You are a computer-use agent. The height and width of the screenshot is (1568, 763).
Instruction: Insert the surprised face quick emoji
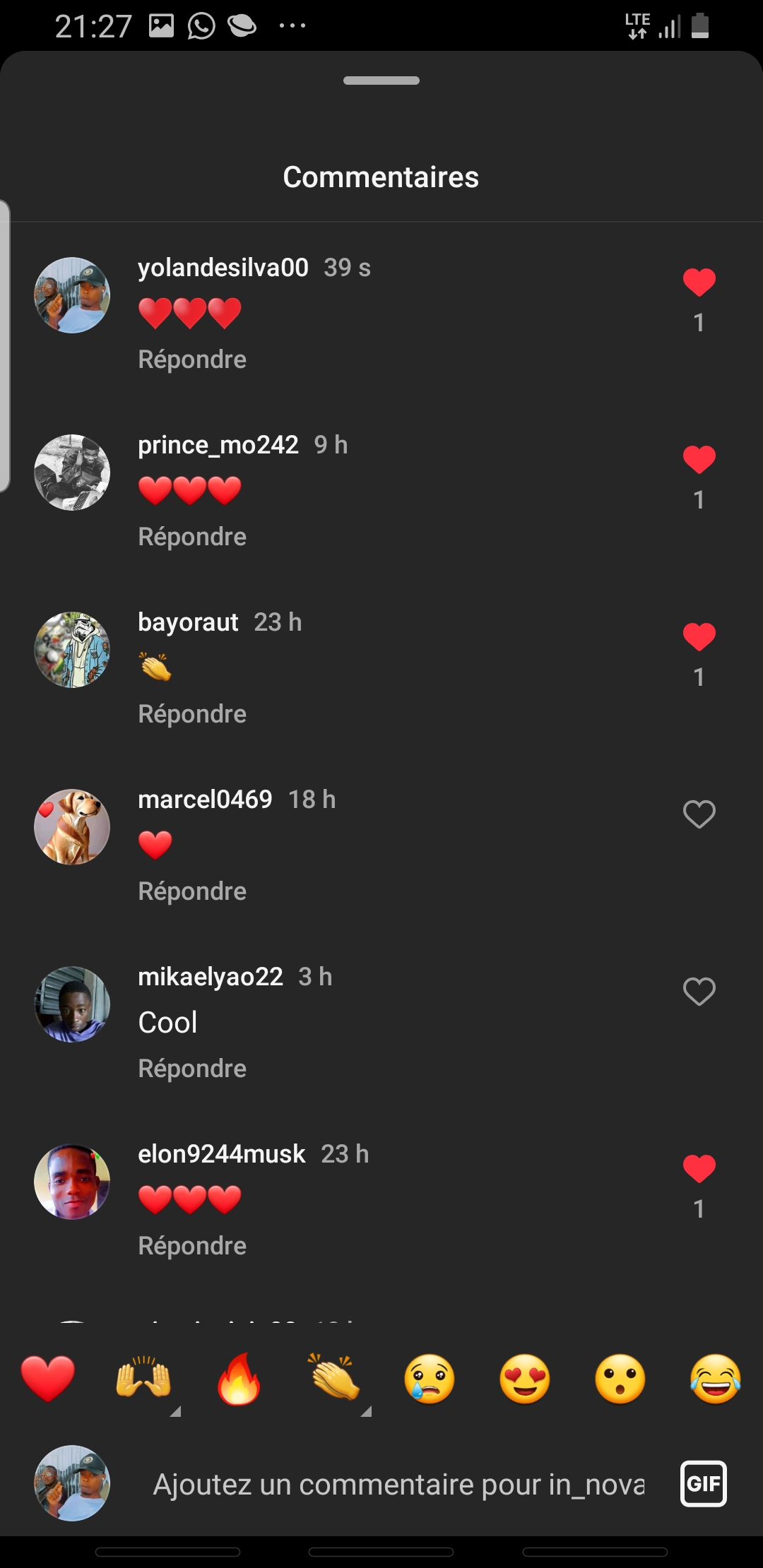pos(620,1379)
